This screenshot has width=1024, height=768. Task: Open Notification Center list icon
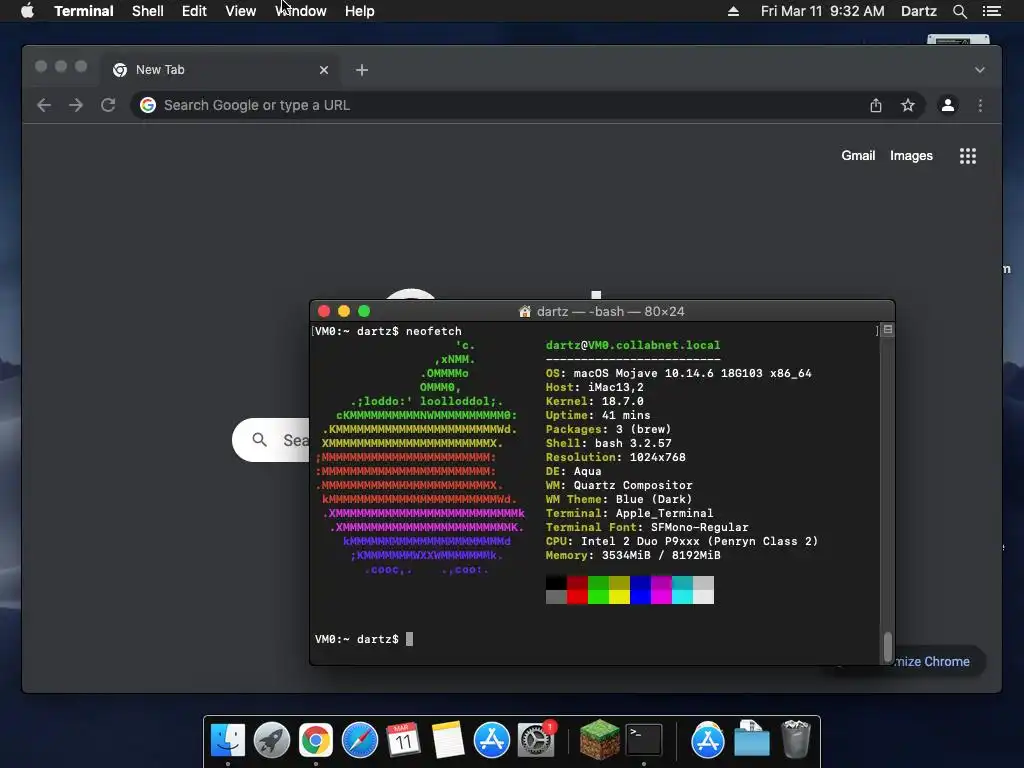[x=991, y=11]
